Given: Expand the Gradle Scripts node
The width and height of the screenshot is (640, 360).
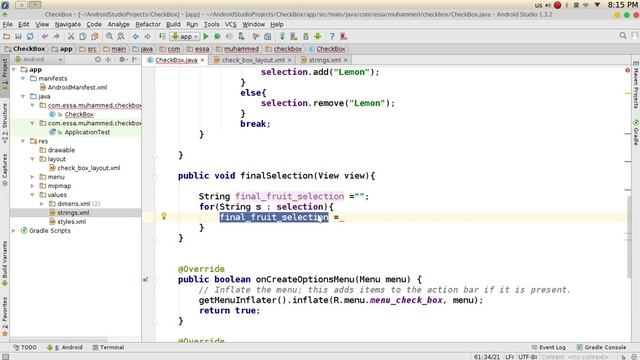Looking at the screenshot, I should click(x=14, y=231).
